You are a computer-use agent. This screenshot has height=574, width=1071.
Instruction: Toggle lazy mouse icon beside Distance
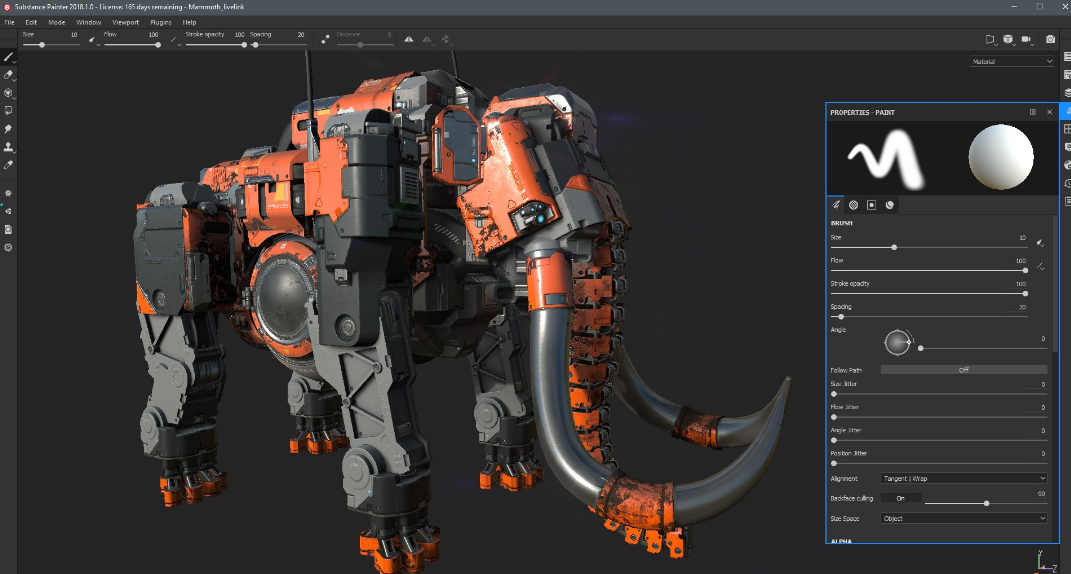[326, 40]
